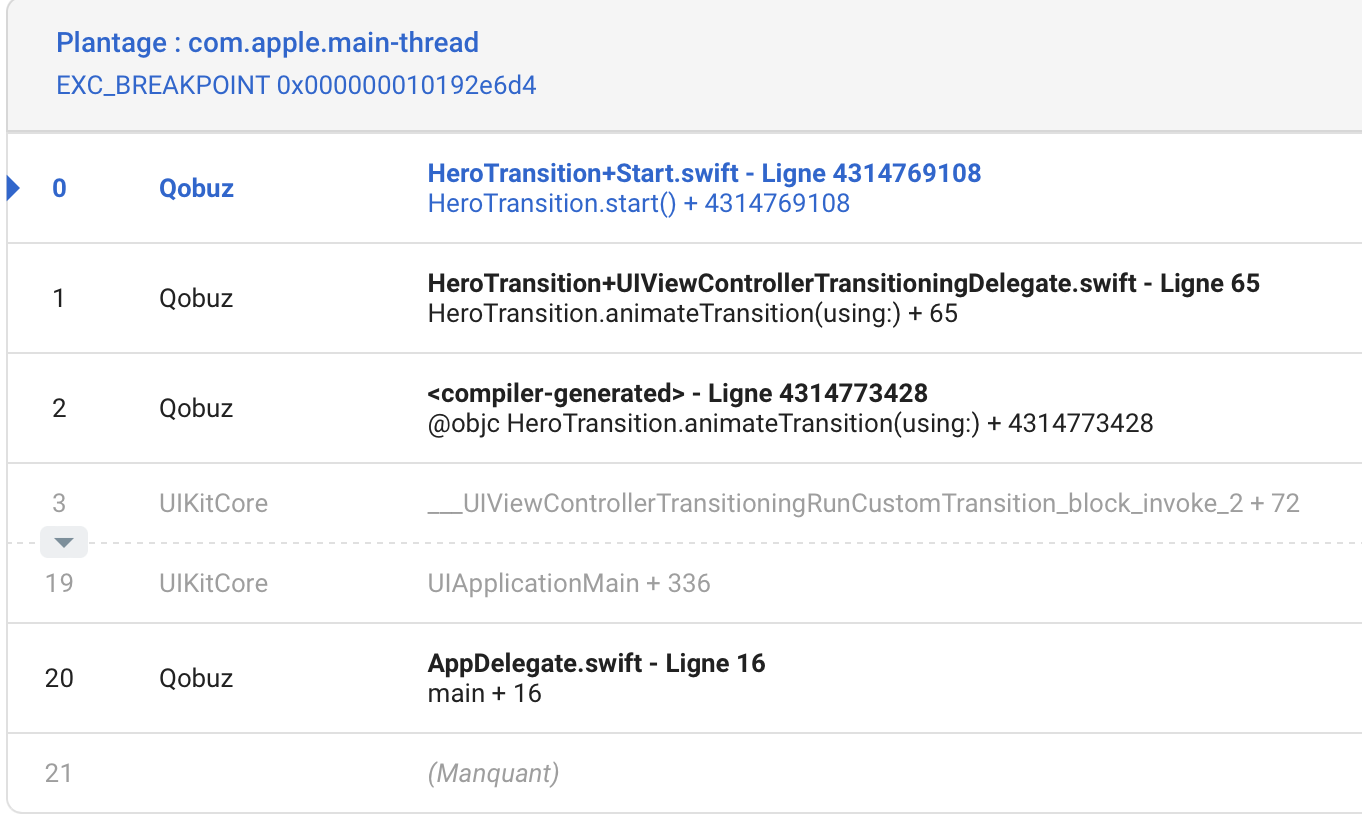
Task: Select frame number 3
Action: [x=59, y=503]
